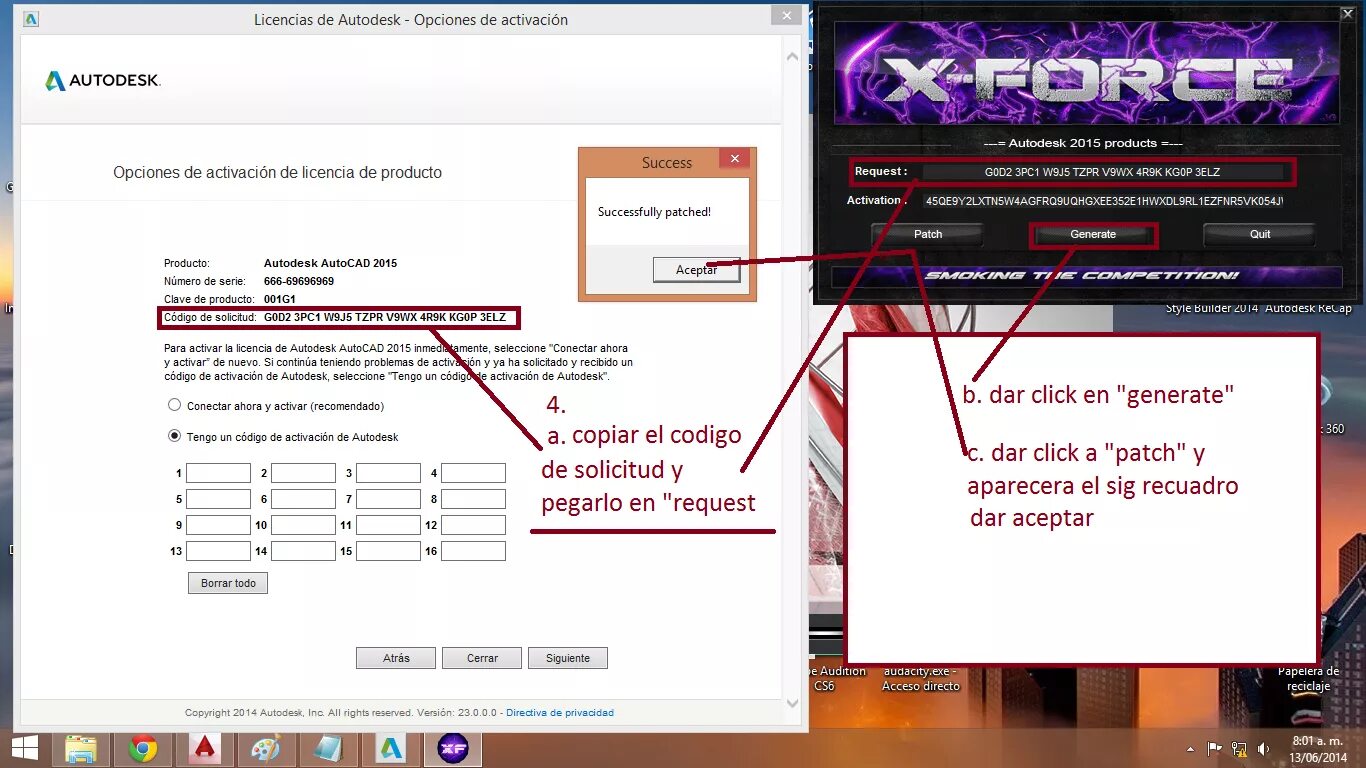The height and width of the screenshot is (768, 1366).
Task: Click the Autodesk title bar window icon
Action: 31,19
